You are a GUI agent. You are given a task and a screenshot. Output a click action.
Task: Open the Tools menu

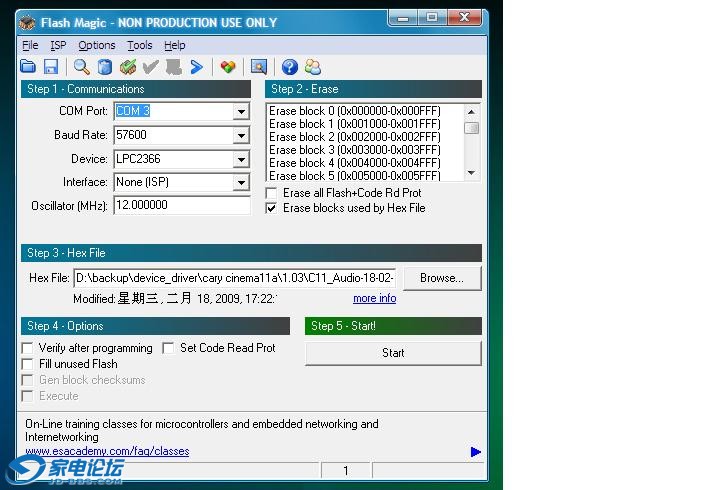(140, 45)
